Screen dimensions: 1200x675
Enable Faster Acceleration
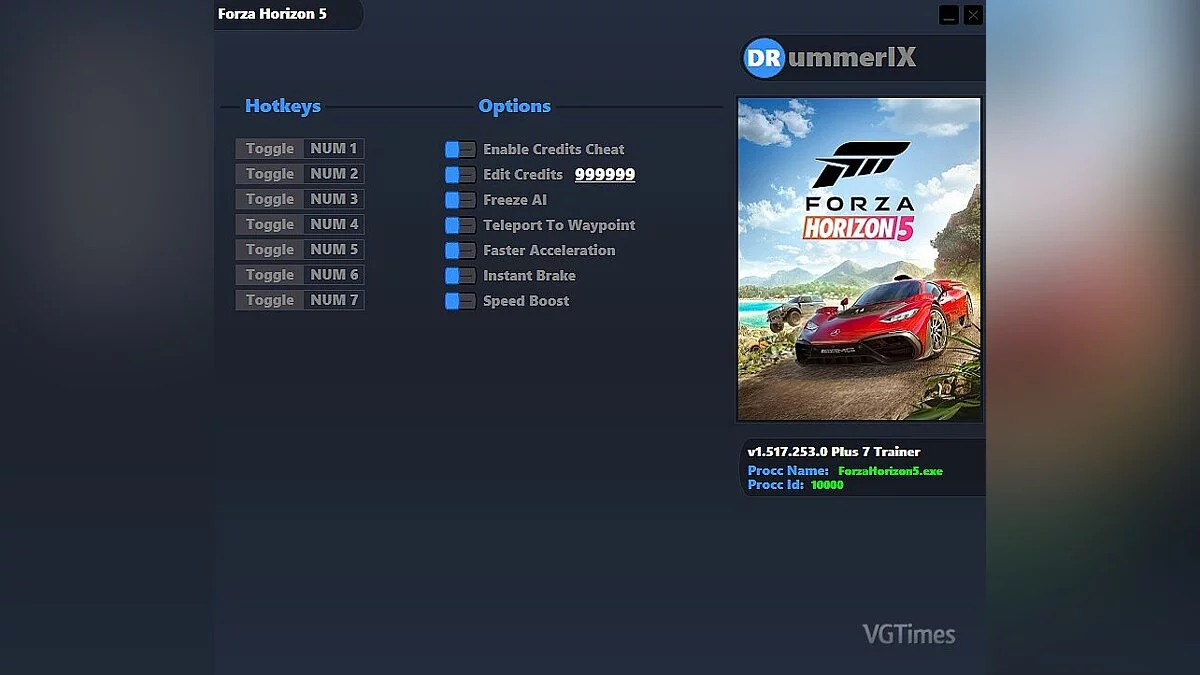459,250
